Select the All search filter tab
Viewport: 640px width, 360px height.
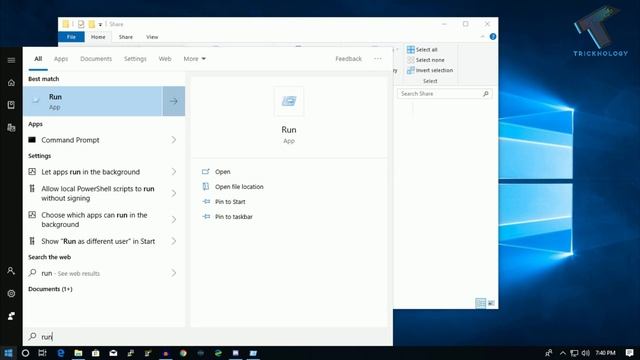coord(38,59)
